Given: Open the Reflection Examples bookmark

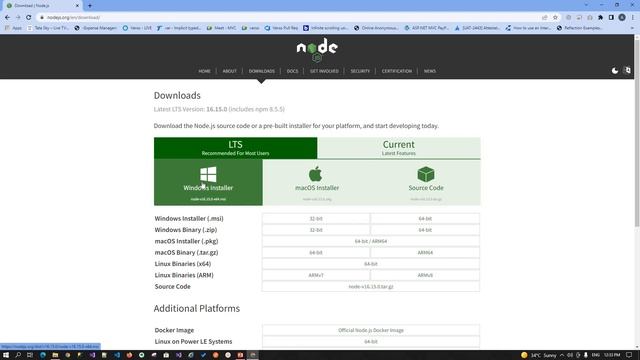Looking at the screenshot, I should pos(580,28).
